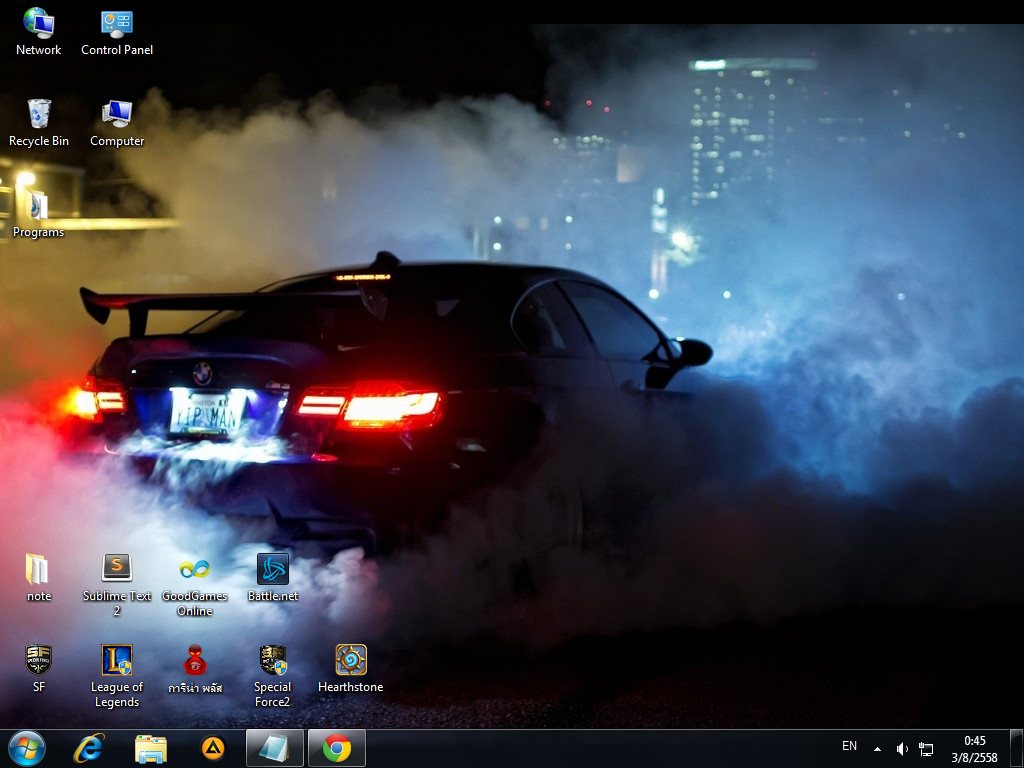Open the EN input language selector
The width and height of the screenshot is (1024, 768).
849,746
